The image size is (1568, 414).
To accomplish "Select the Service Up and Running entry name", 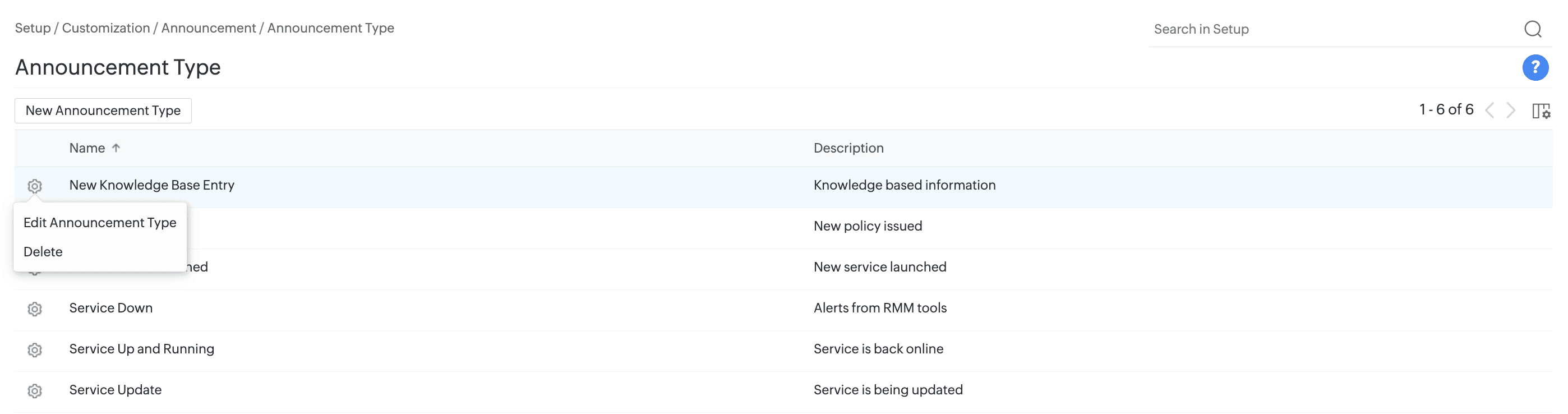I will [142, 349].
